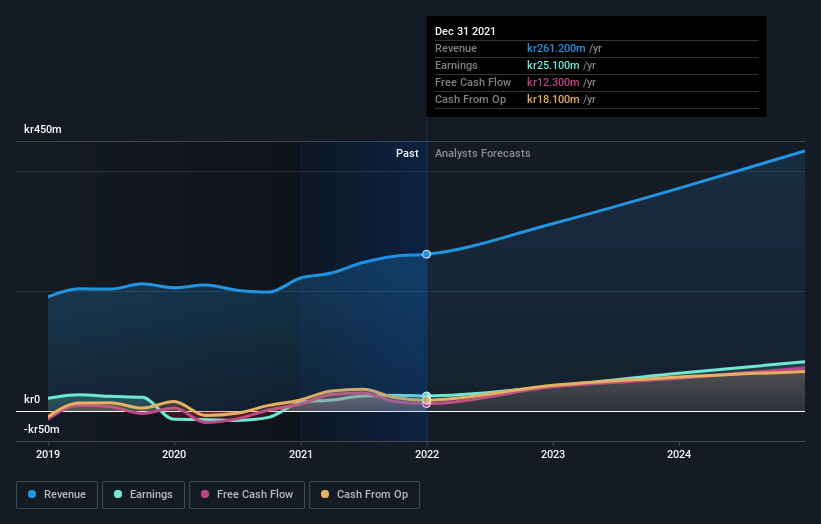Click the Earnings row label in tooltip
The image size is (821, 524).
coord(456,65)
